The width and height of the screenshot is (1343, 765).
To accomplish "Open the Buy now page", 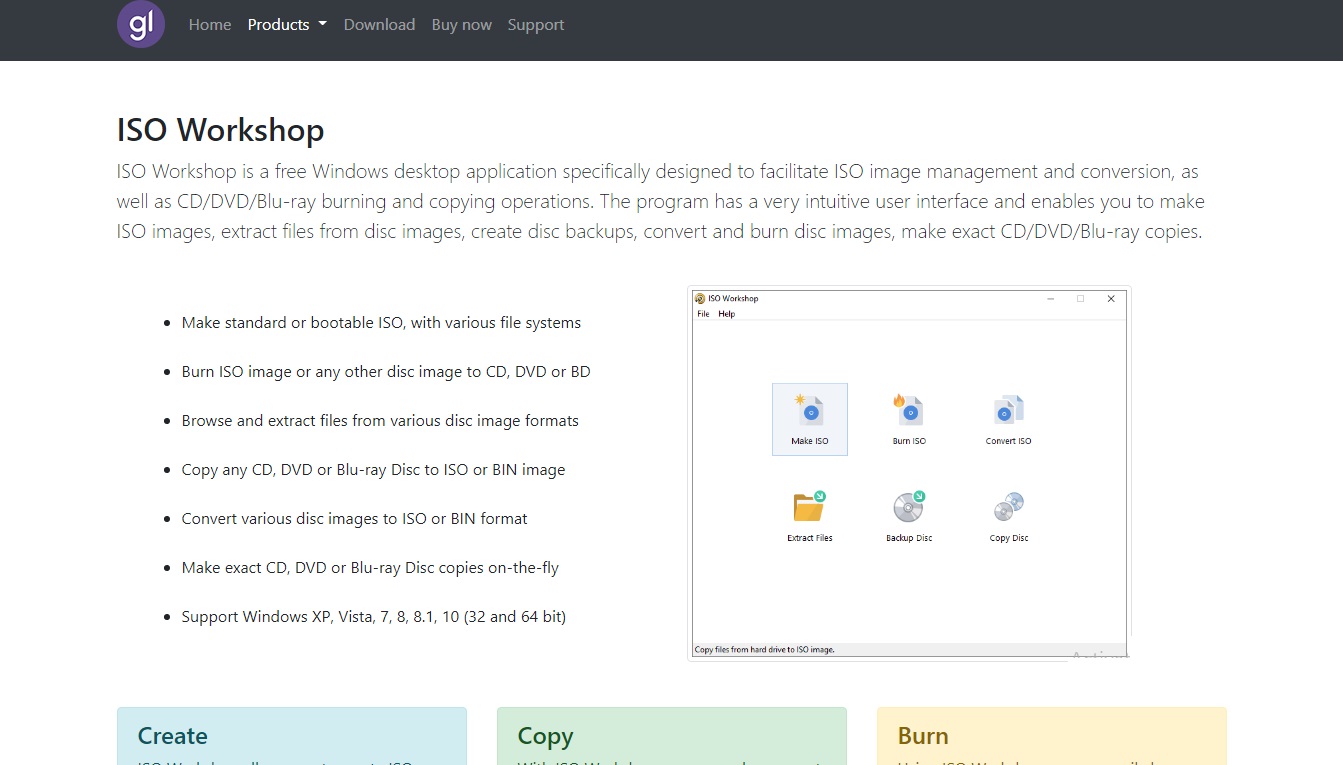I will (x=461, y=25).
